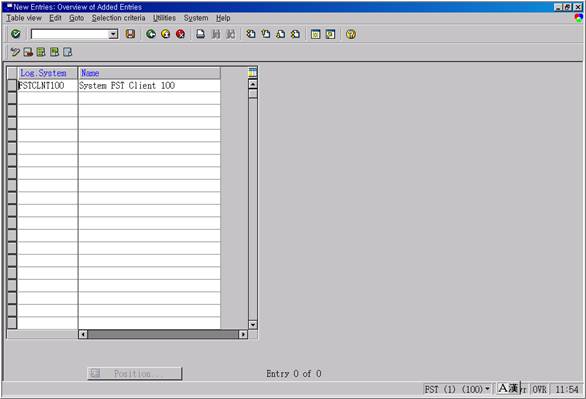
Task: Click the green checkmark Enter icon
Action: pos(16,34)
